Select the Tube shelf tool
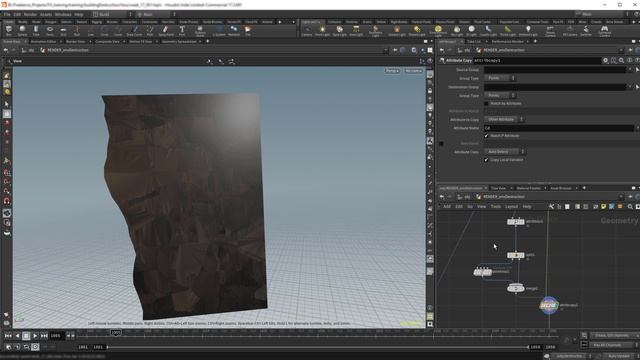640x360 pixels. 36,31
